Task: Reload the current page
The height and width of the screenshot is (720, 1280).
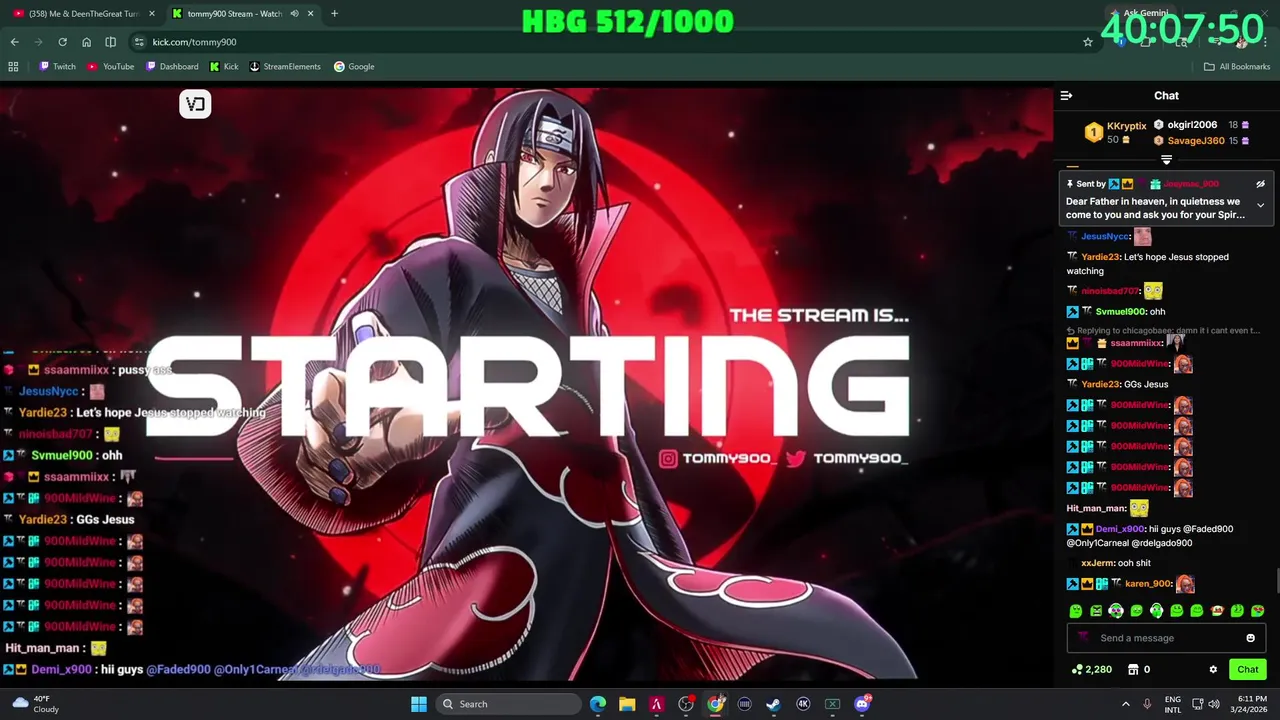Action: pos(62,42)
